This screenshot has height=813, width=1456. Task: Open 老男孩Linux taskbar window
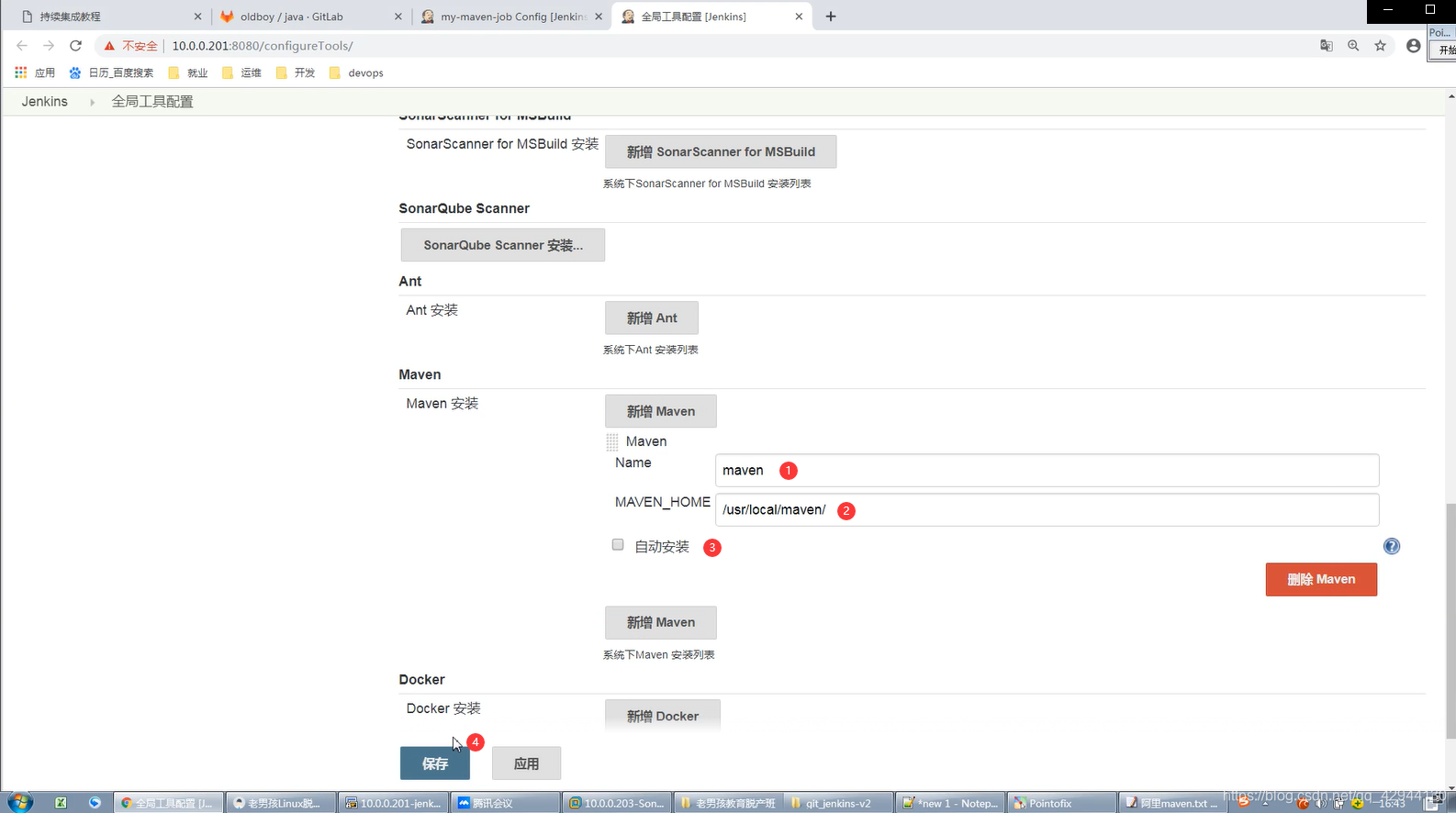coord(280,803)
